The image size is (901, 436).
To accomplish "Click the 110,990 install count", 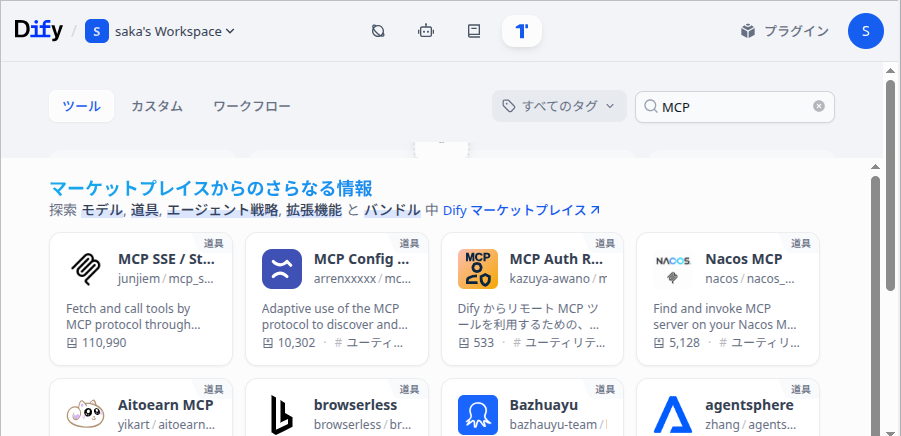I will [x=104, y=343].
